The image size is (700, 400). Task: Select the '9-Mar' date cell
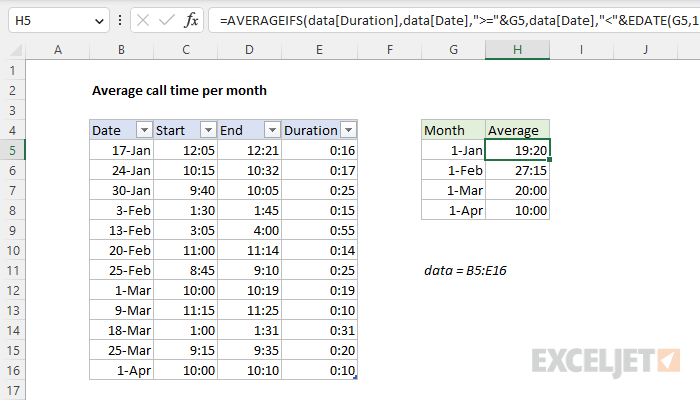121,310
